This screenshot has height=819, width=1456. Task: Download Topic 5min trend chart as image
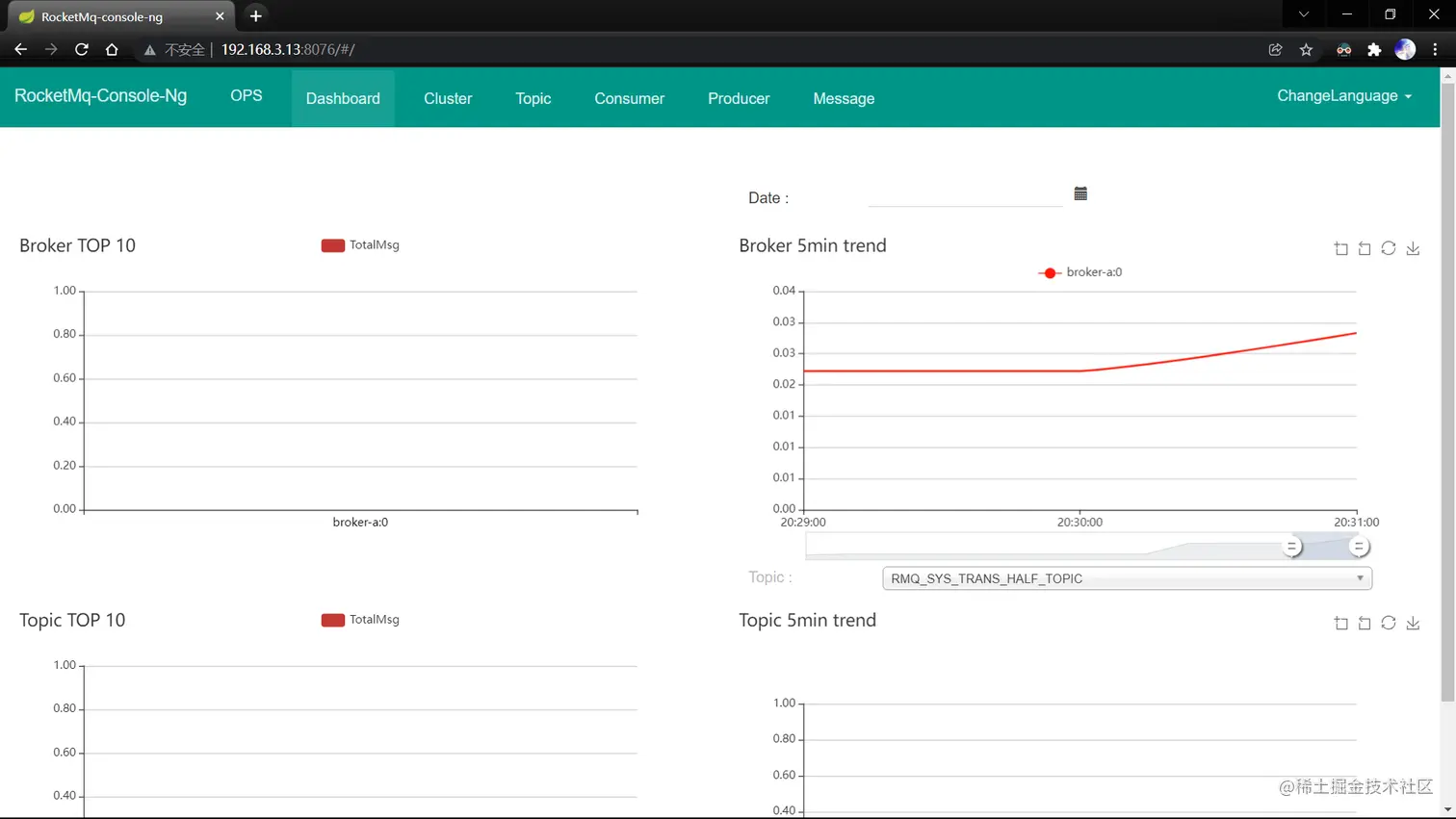1413,623
